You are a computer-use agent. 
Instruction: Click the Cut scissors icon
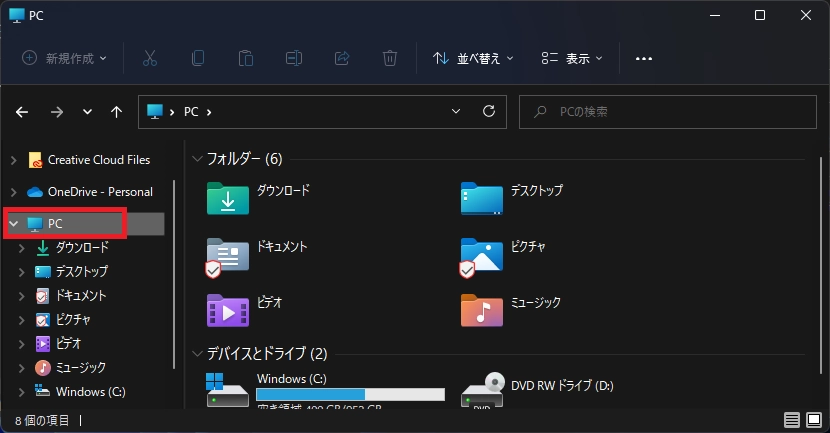[150, 58]
